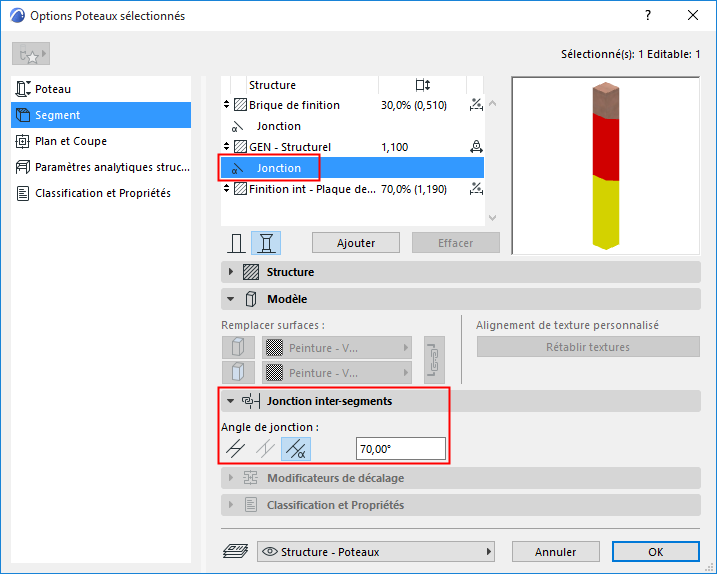Select the uniform column segment icon
717x574 pixels.
tap(236, 243)
